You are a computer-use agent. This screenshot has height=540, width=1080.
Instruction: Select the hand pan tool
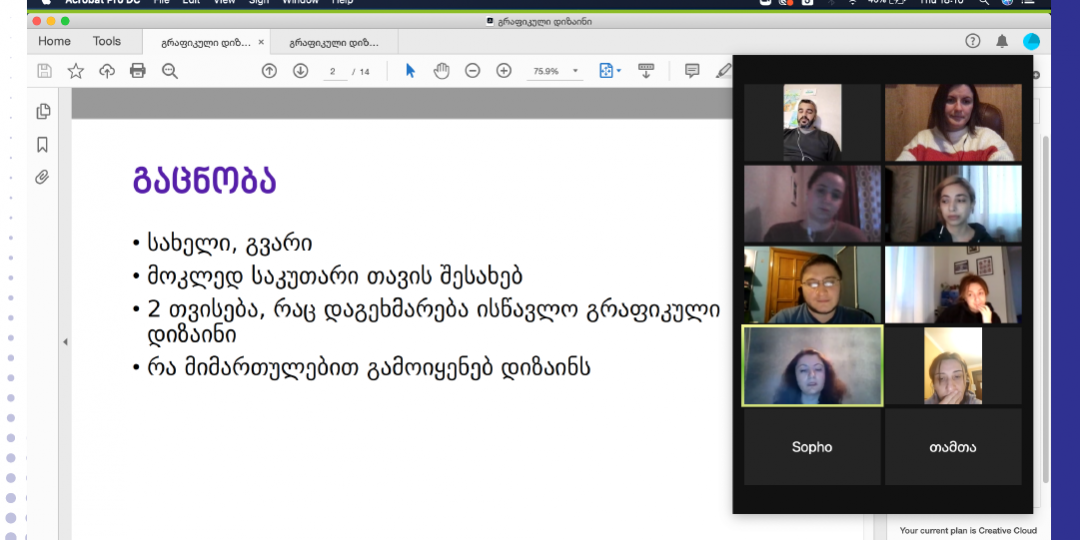[x=442, y=70]
